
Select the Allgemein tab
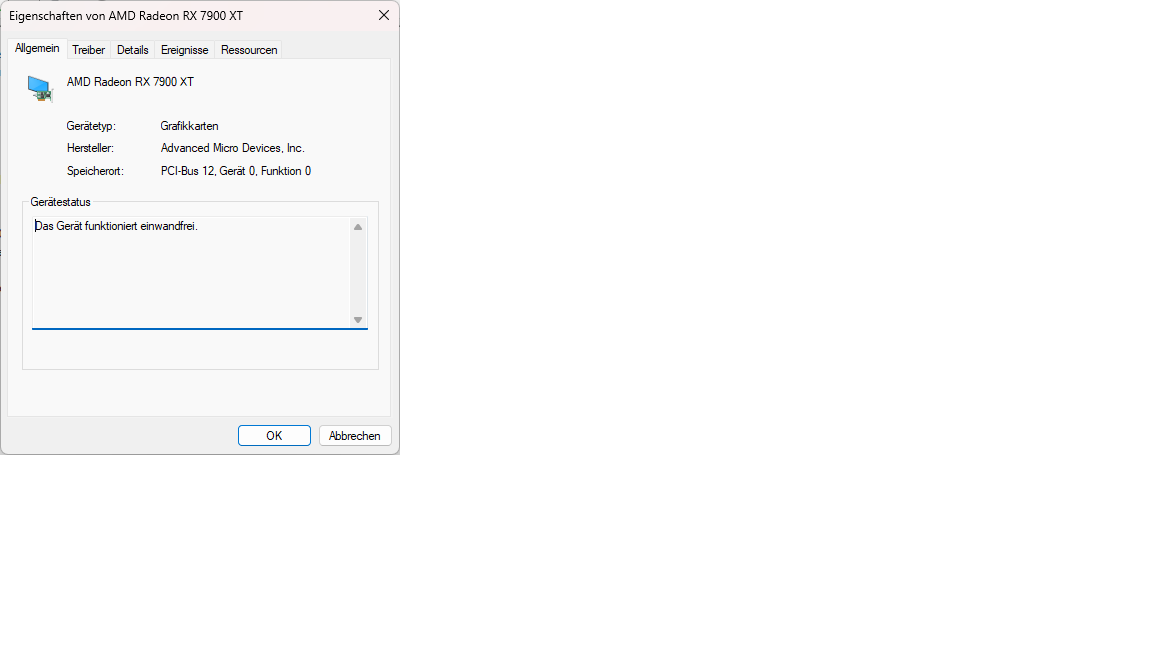37,48
